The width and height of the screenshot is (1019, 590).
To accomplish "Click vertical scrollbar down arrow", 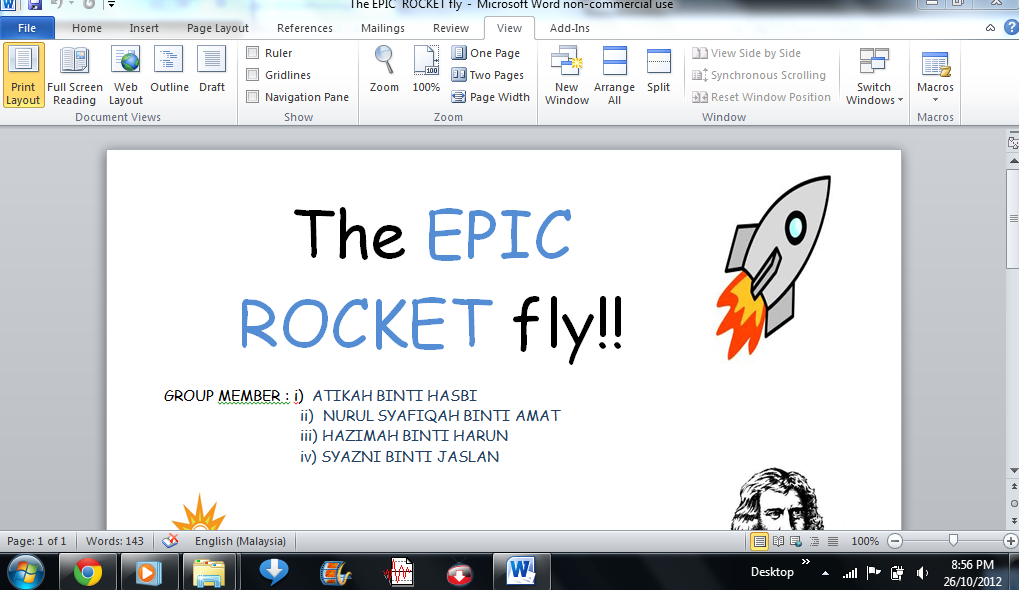I will [x=1013, y=470].
